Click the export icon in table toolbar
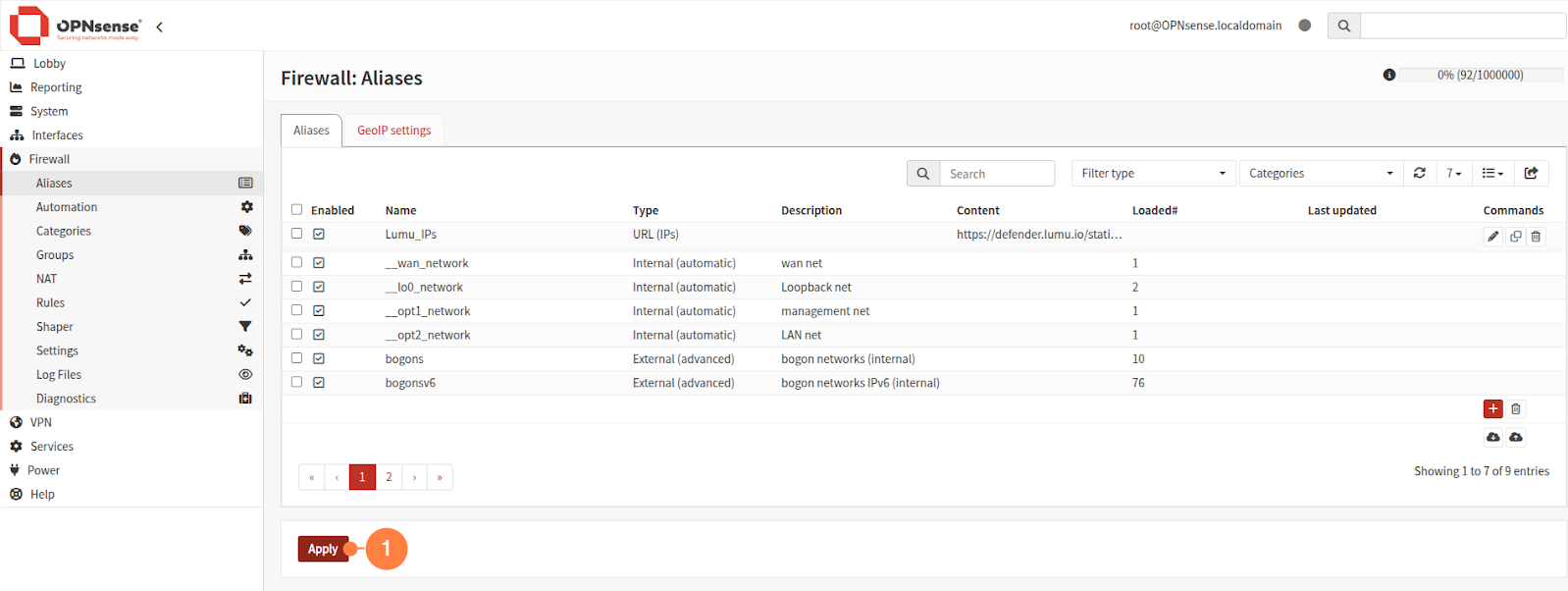Image resolution: width=1568 pixels, height=591 pixels. 1531,174
